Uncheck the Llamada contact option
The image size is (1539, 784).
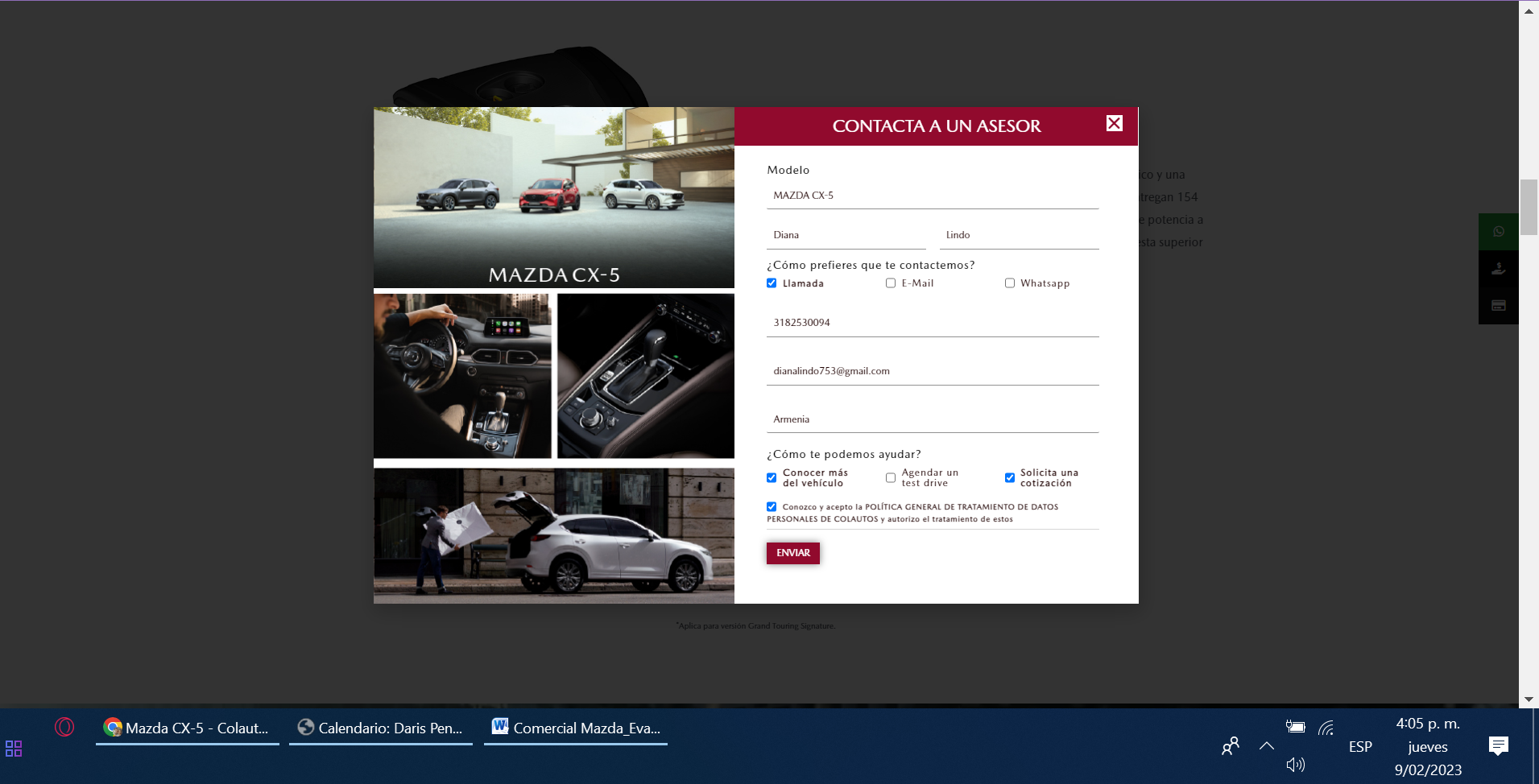click(x=772, y=283)
